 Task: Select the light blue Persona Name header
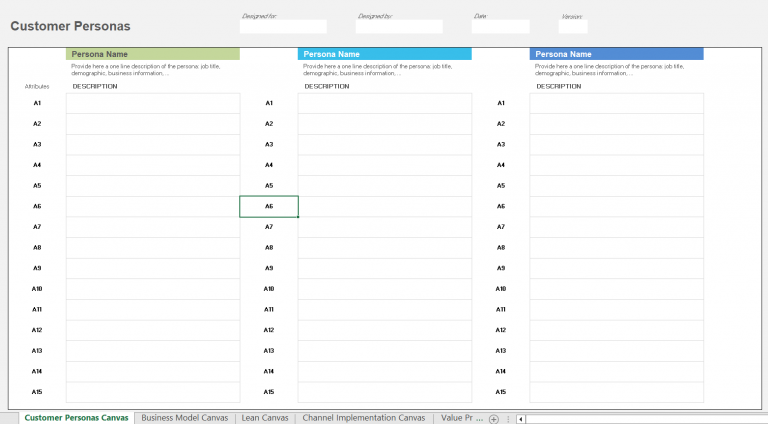[385, 54]
